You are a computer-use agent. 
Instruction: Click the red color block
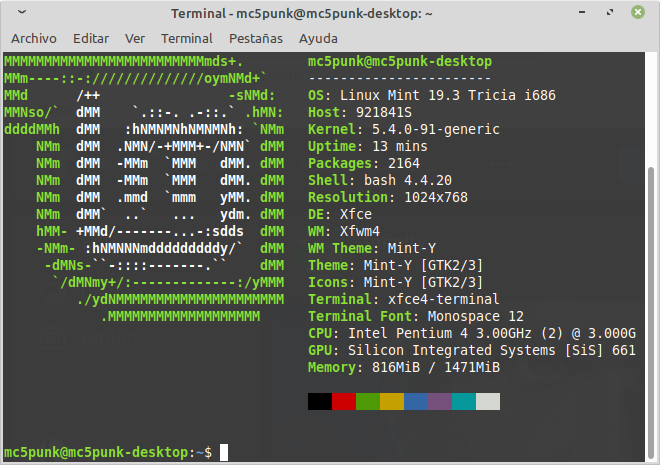click(x=344, y=401)
